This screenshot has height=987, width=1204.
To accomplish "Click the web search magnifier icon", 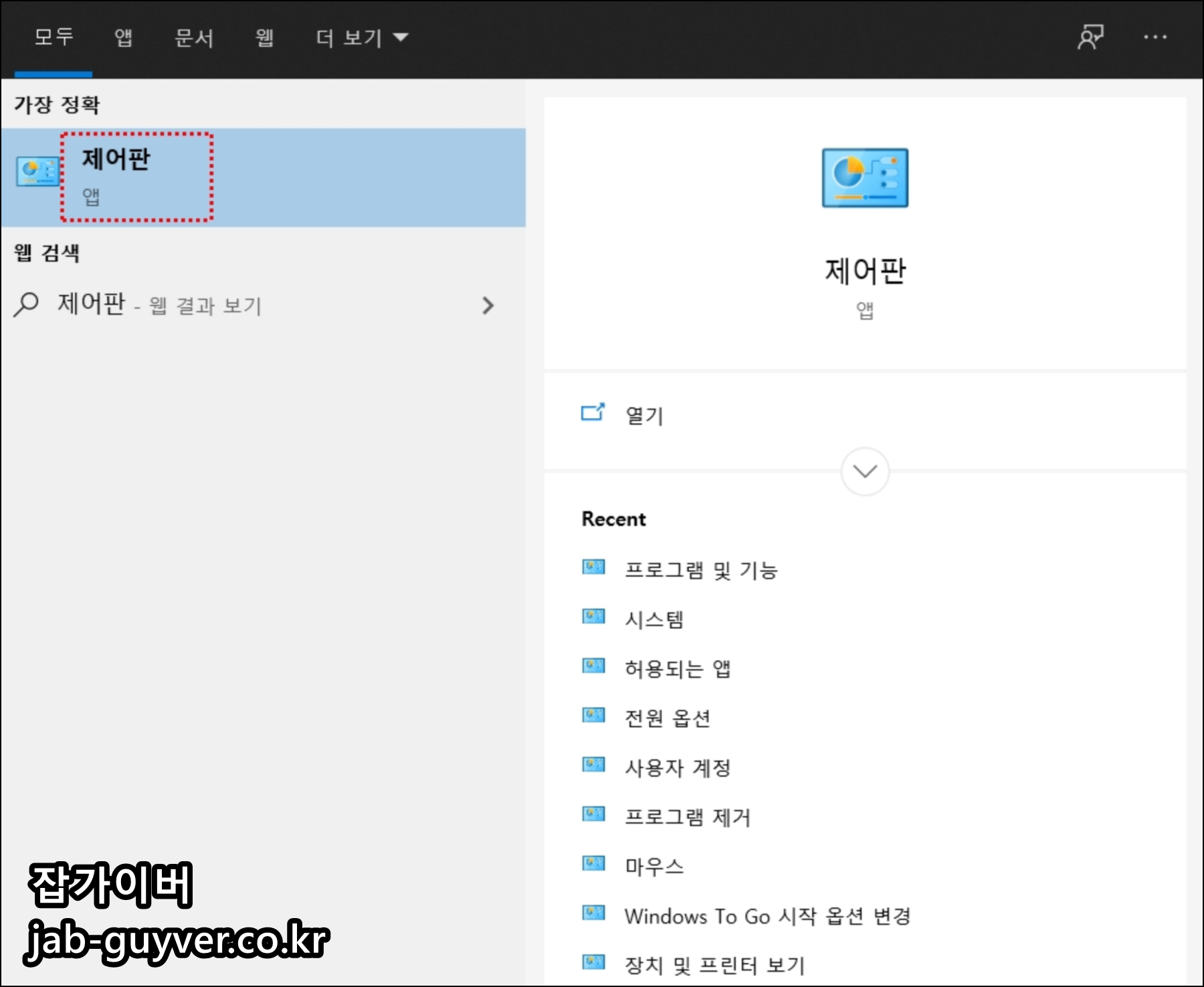I will (26, 304).
